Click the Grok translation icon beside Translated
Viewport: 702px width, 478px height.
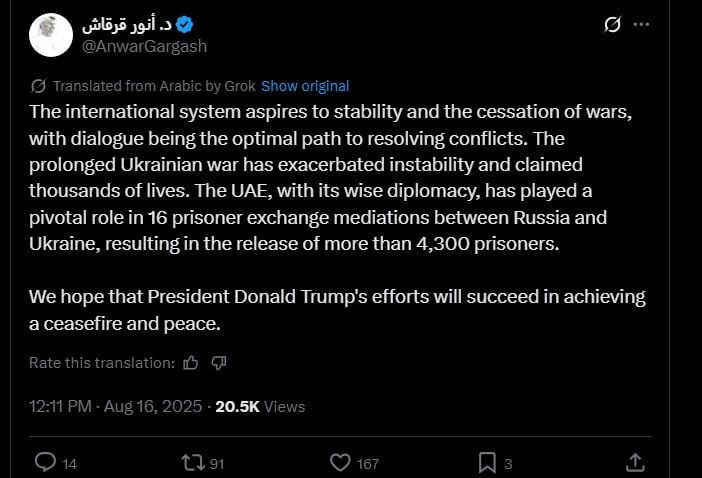39,86
